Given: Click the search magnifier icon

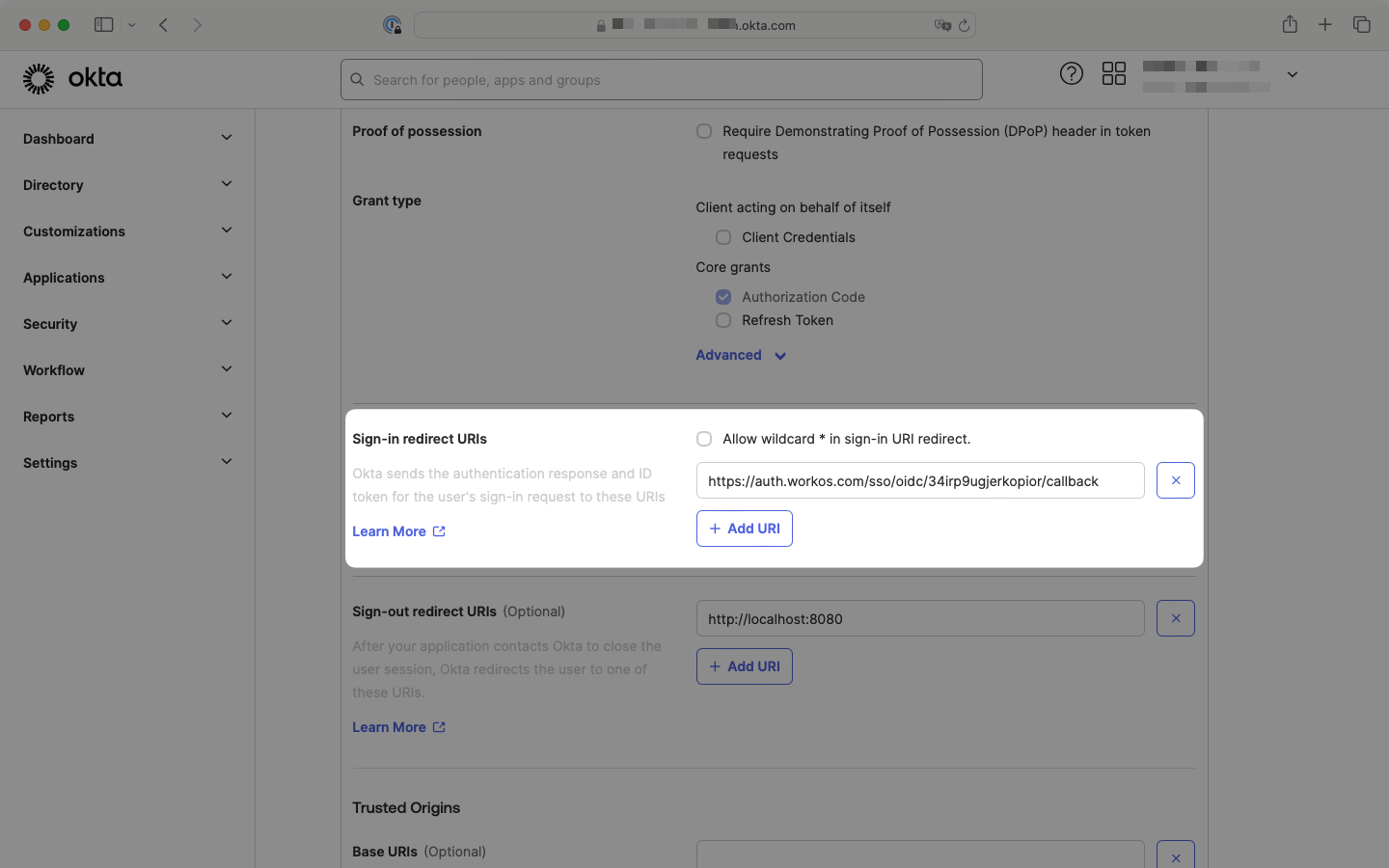Looking at the screenshot, I should coord(357,79).
